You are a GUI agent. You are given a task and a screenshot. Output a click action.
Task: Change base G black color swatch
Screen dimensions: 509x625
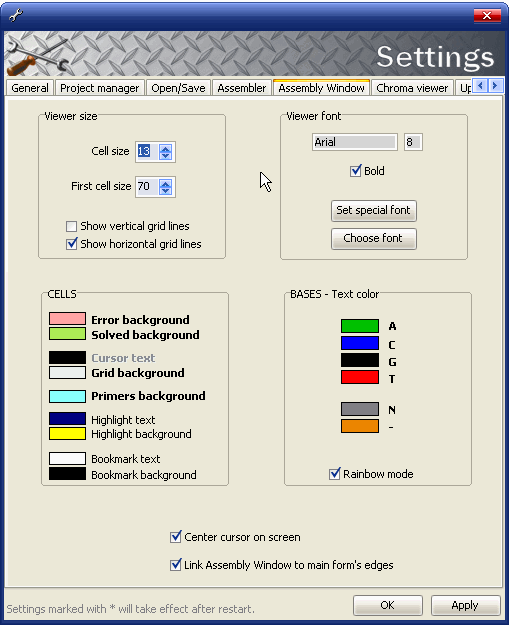click(360, 360)
